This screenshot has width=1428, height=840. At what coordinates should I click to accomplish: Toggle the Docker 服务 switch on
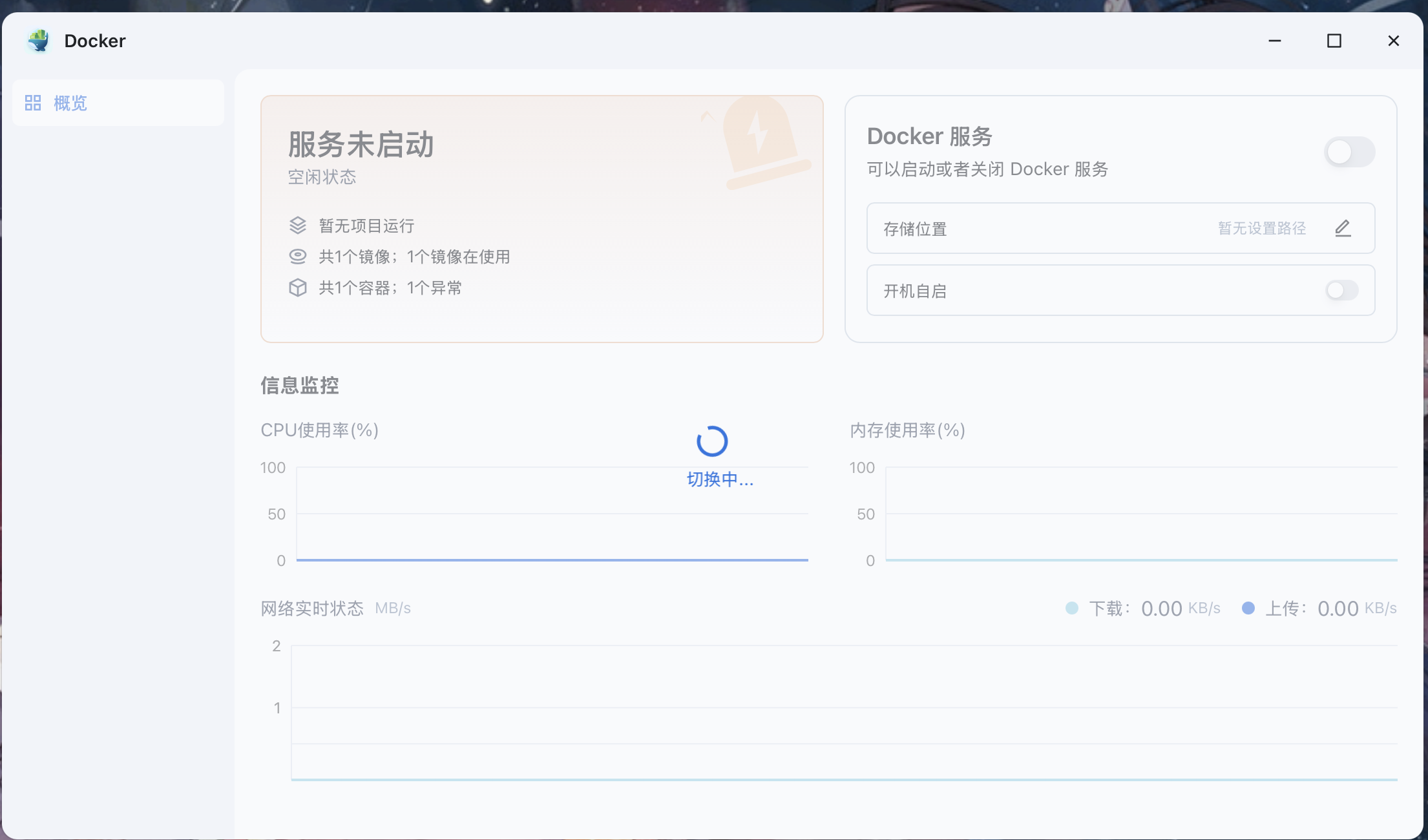(1349, 152)
